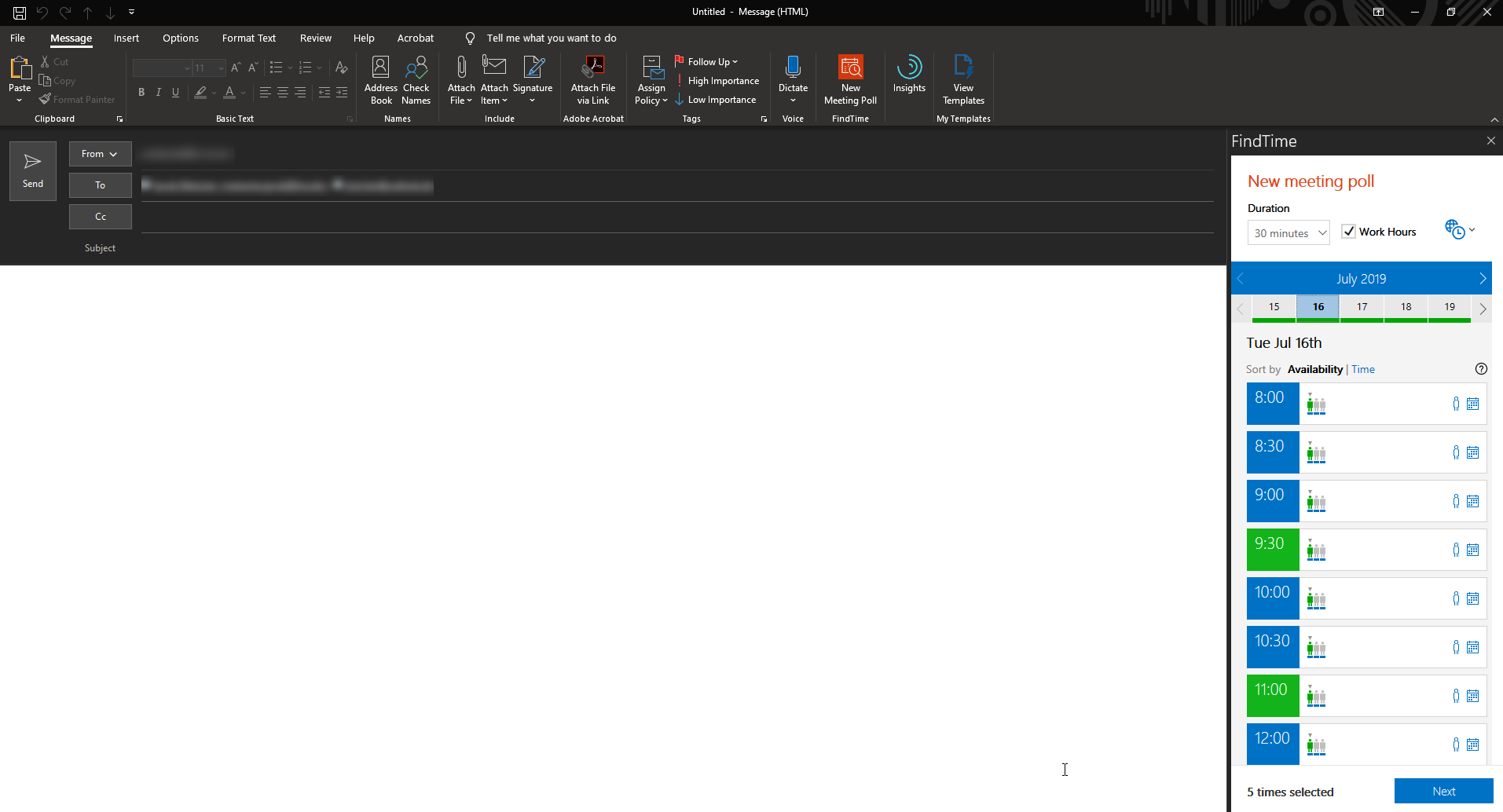Open the File menu
The width and height of the screenshot is (1503, 812).
pos(17,38)
